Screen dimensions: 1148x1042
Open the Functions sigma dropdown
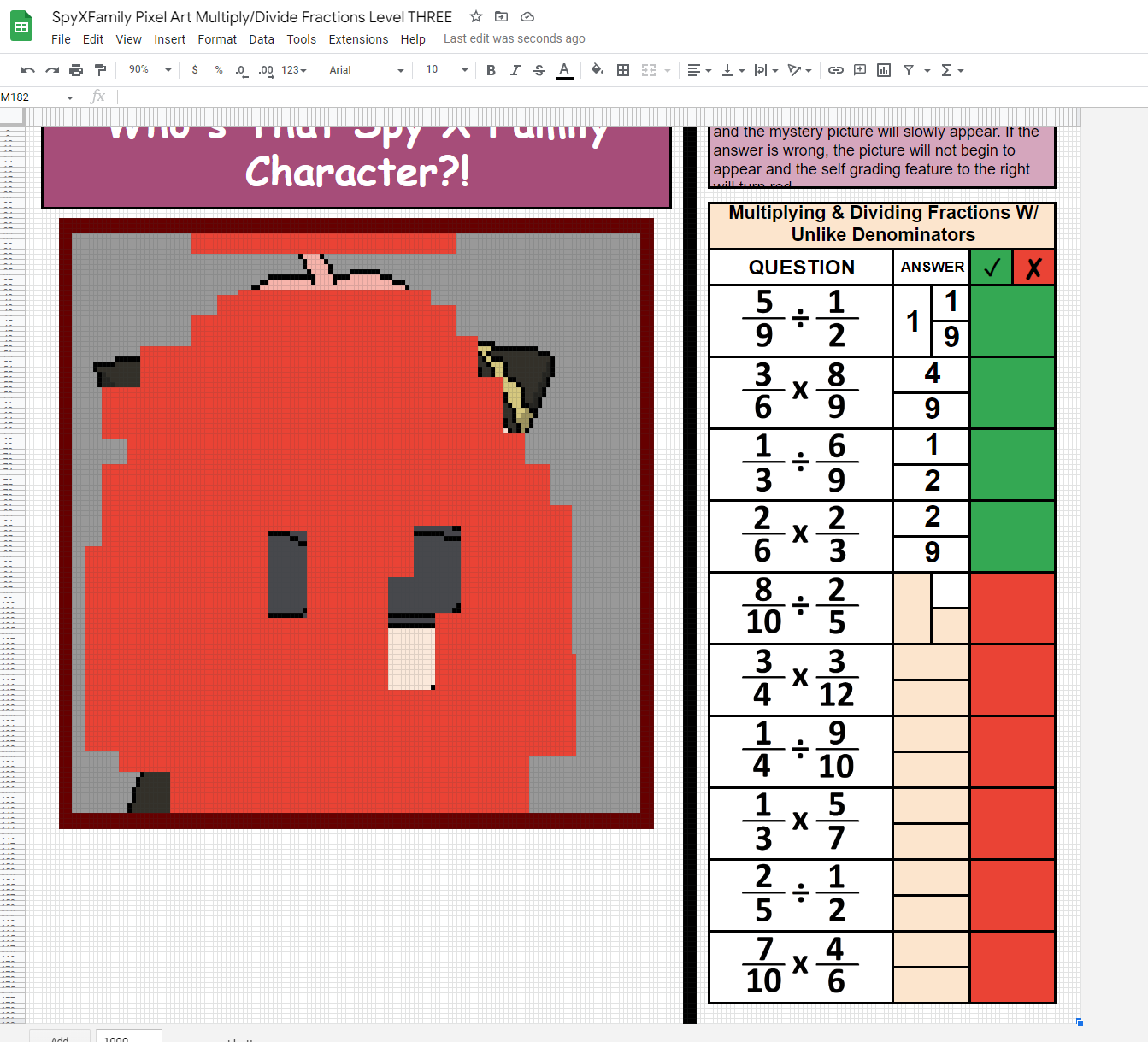pyautogui.click(x=951, y=70)
